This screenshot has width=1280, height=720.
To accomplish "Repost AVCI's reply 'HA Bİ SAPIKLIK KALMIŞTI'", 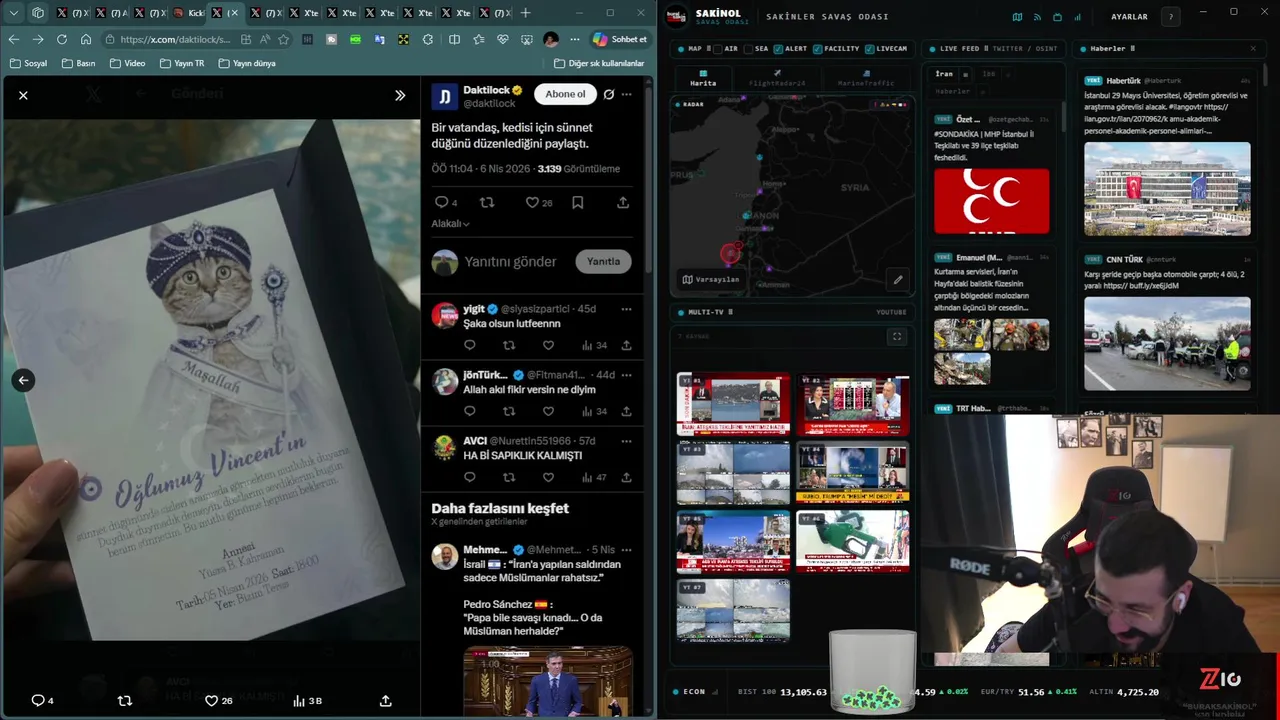I will point(509,477).
